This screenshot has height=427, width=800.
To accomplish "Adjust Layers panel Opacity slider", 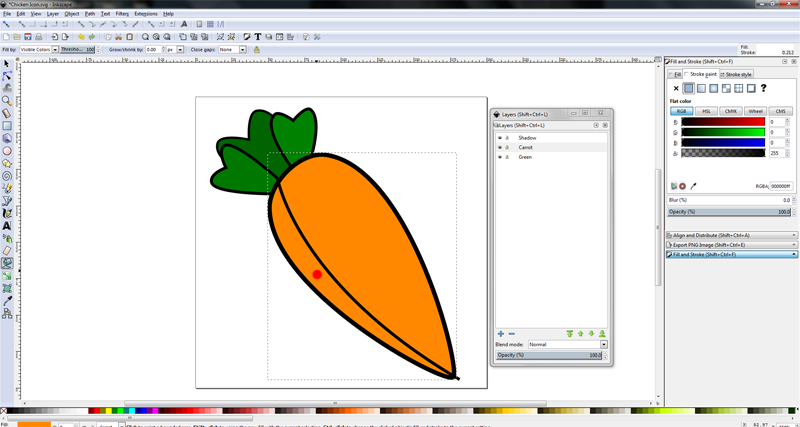I will [x=548, y=355].
